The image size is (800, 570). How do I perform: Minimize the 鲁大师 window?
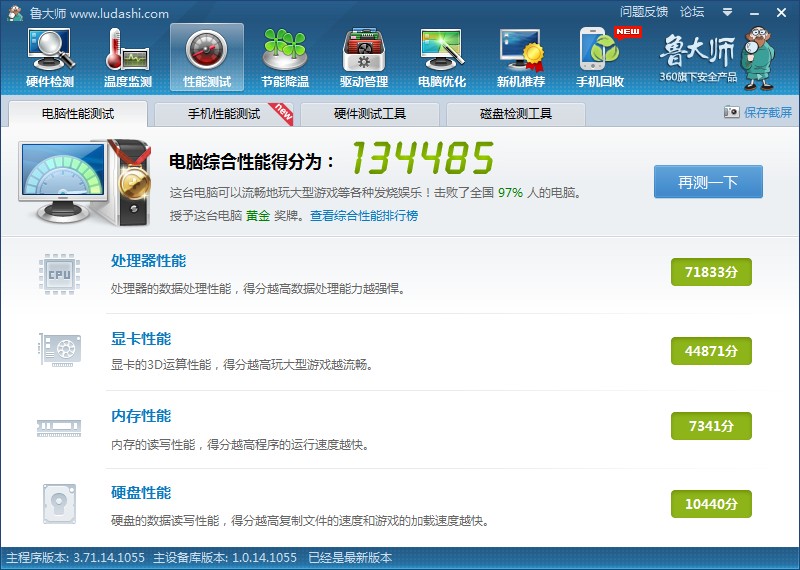click(x=755, y=13)
